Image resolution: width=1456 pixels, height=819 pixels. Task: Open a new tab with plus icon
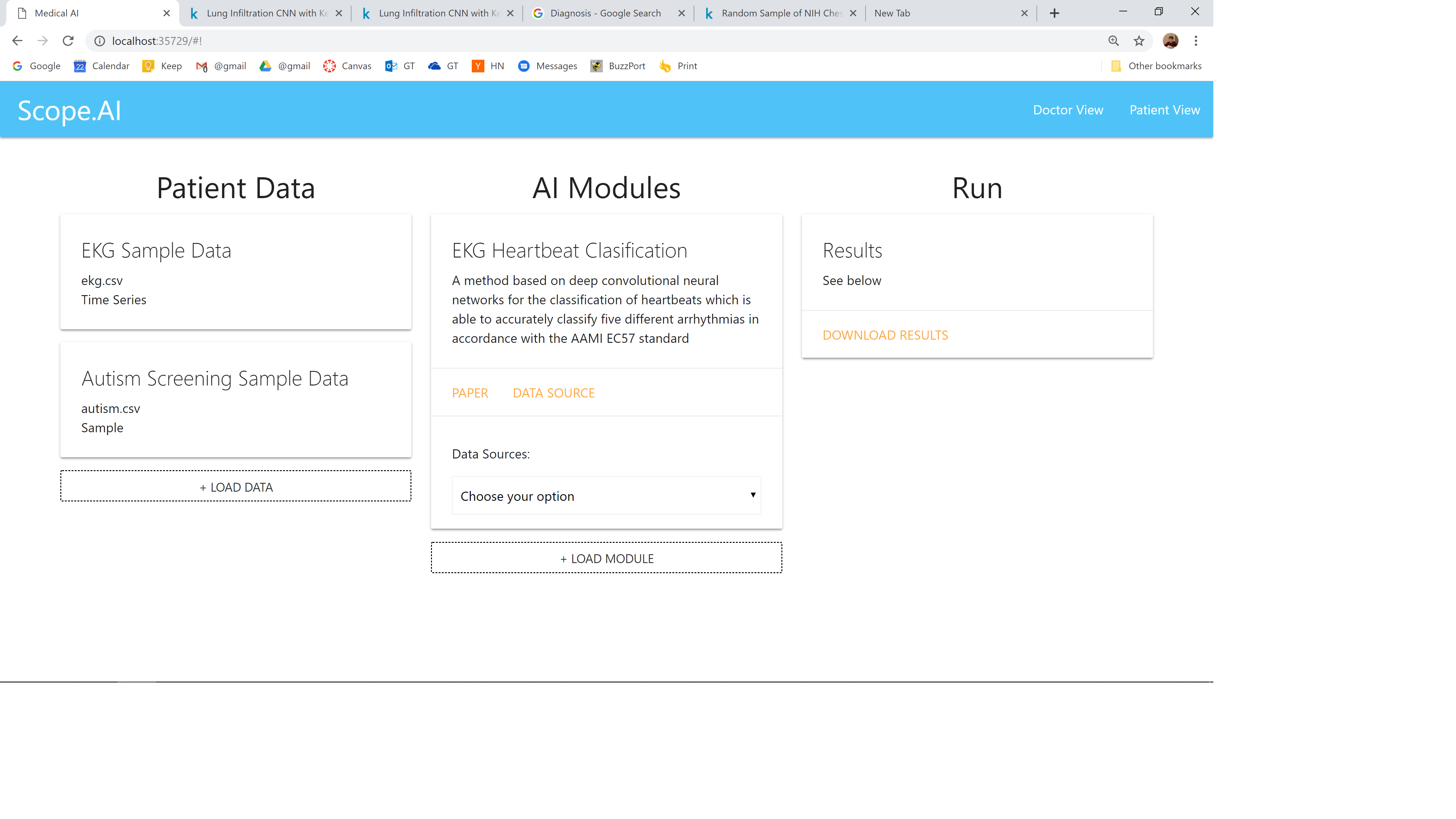tap(1054, 13)
